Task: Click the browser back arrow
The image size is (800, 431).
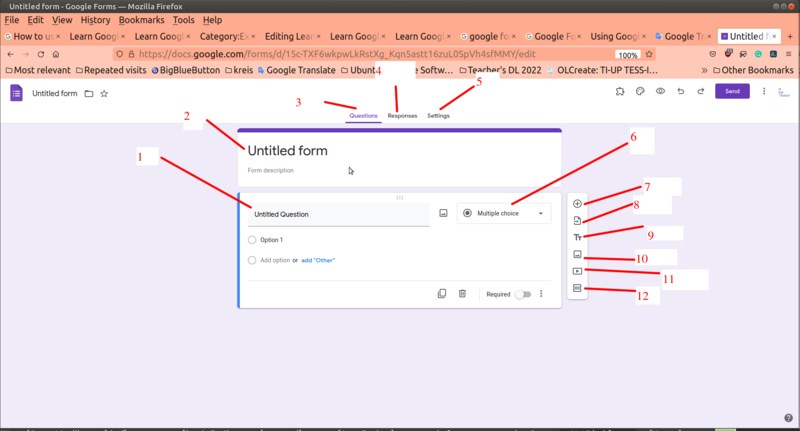Action: [10, 54]
